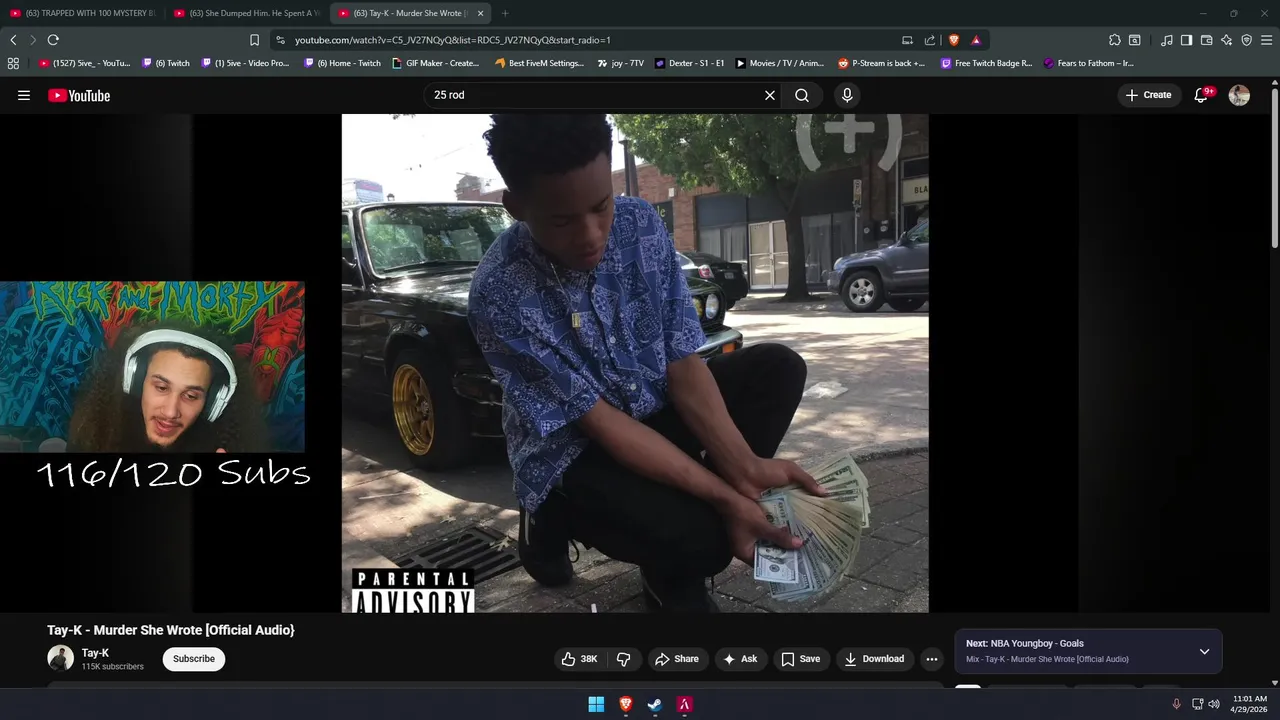This screenshot has width=1280, height=720.
Task: Open more actions three-dot menu
Action: tap(932, 659)
